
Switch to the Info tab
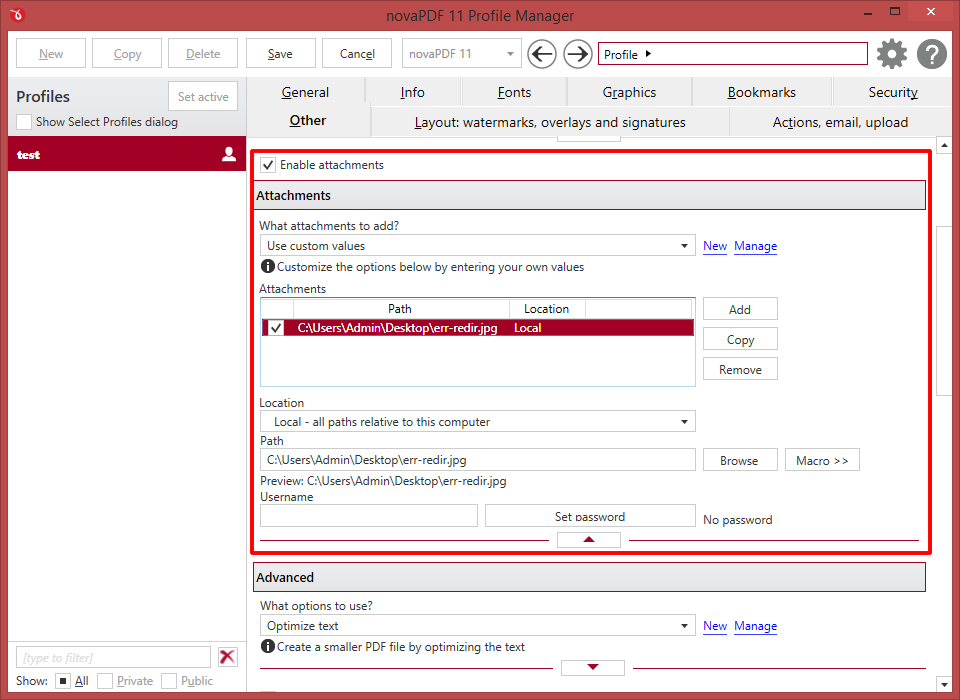(x=413, y=92)
